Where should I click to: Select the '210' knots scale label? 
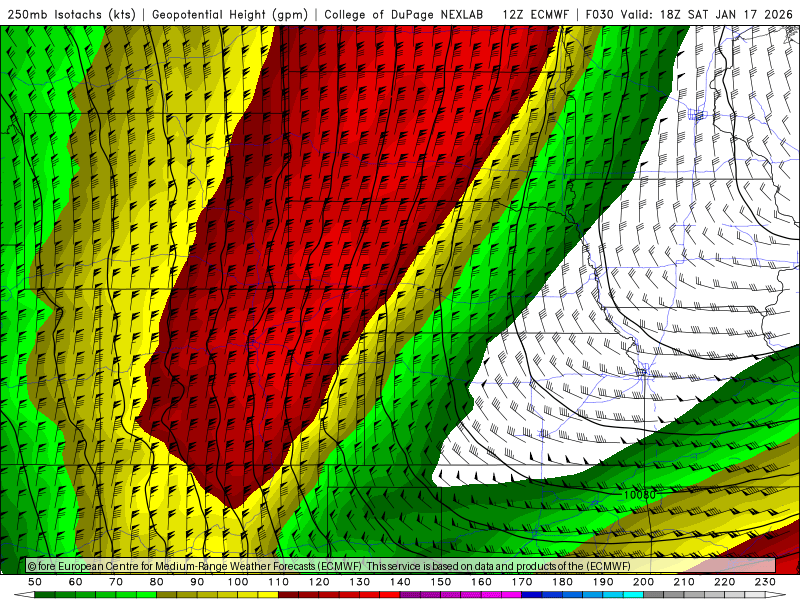click(684, 582)
